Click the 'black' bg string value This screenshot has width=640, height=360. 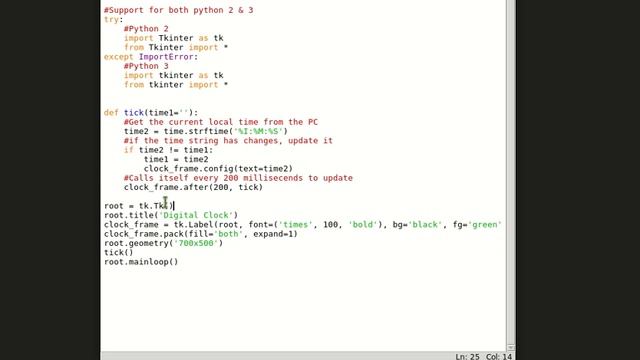425,224
